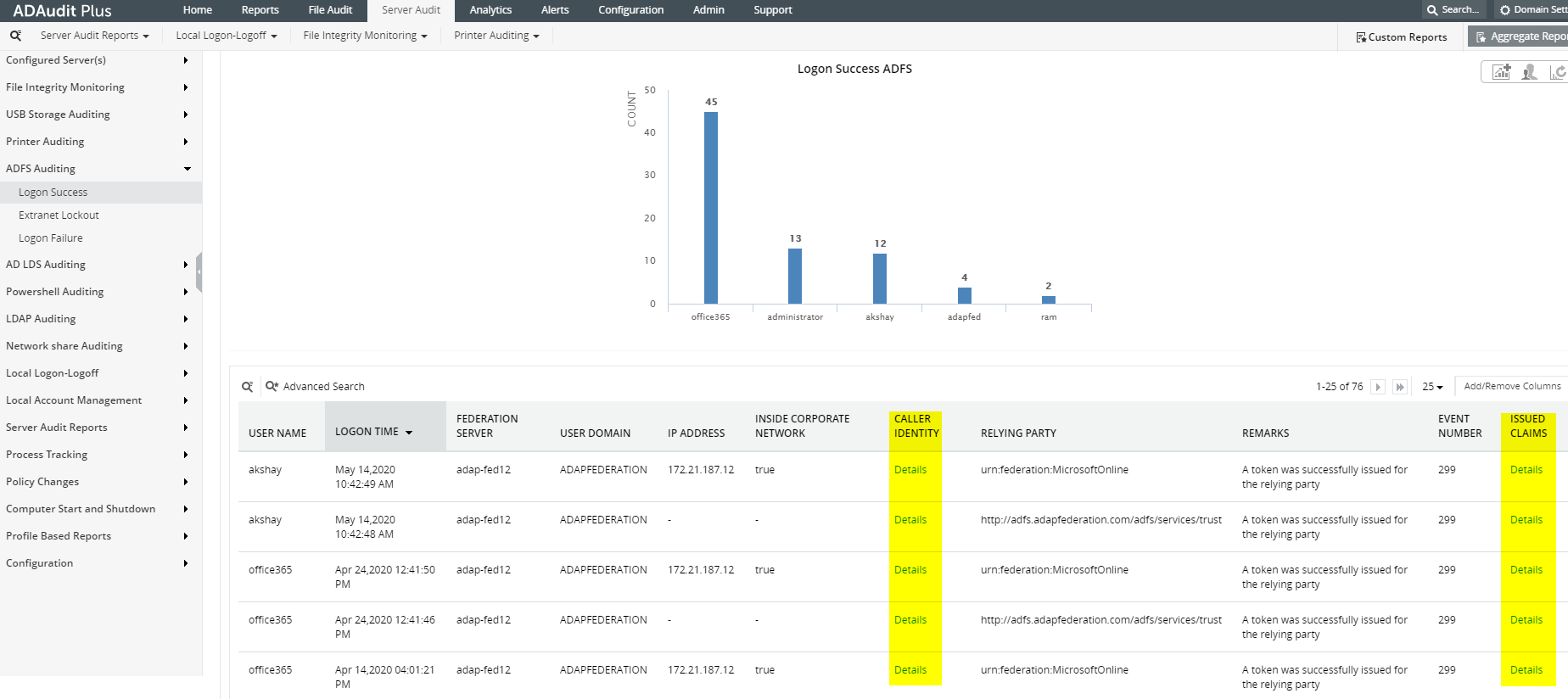Switch to the Analytics tab
This screenshot has width=1568, height=699.
click(490, 10)
